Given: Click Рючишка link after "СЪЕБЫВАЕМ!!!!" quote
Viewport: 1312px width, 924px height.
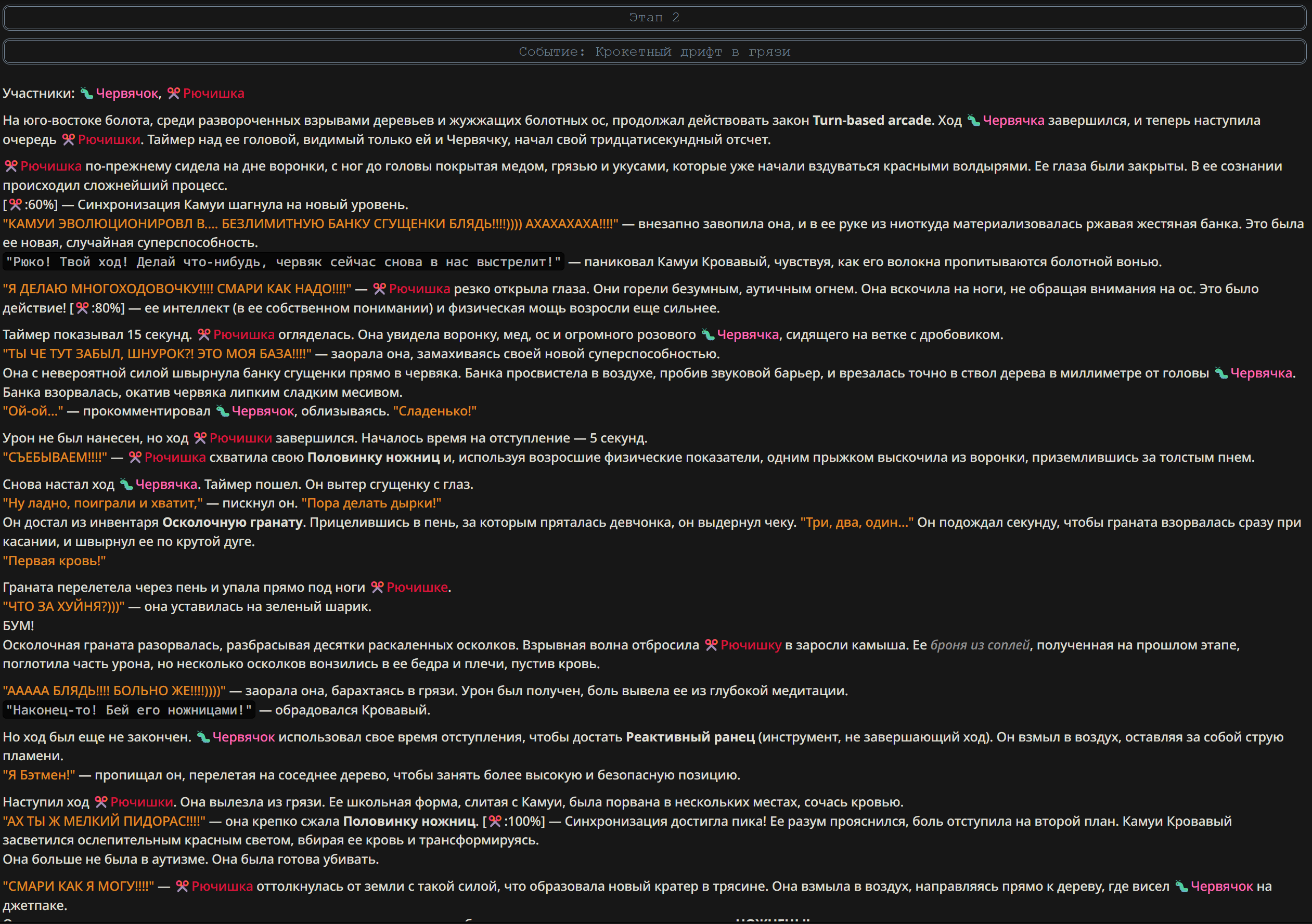Looking at the screenshot, I should pos(175,458).
